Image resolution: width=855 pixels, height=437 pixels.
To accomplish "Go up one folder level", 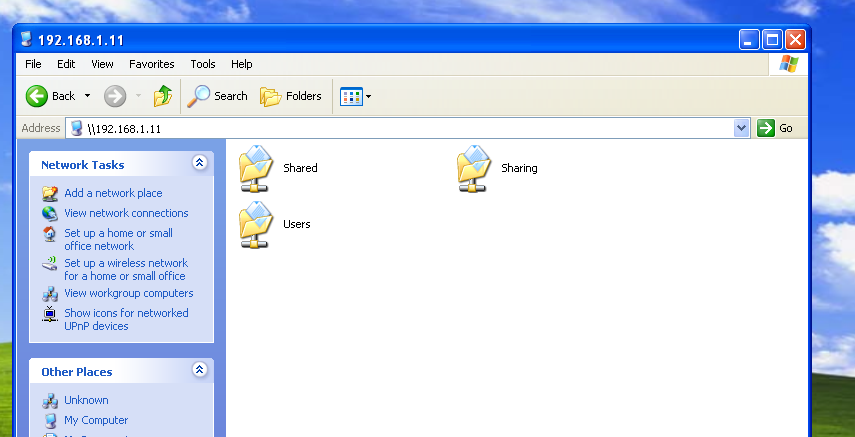I will 162,97.
